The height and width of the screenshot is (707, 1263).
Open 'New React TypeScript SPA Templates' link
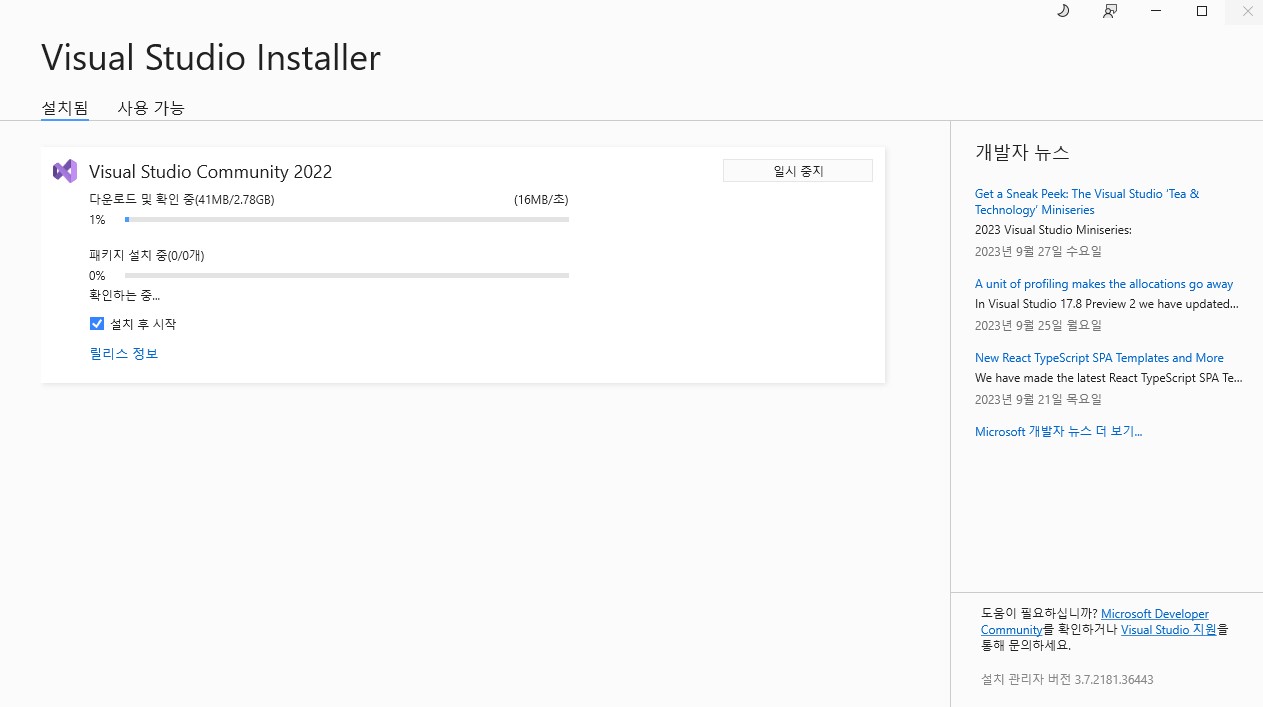click(1099, 357)
